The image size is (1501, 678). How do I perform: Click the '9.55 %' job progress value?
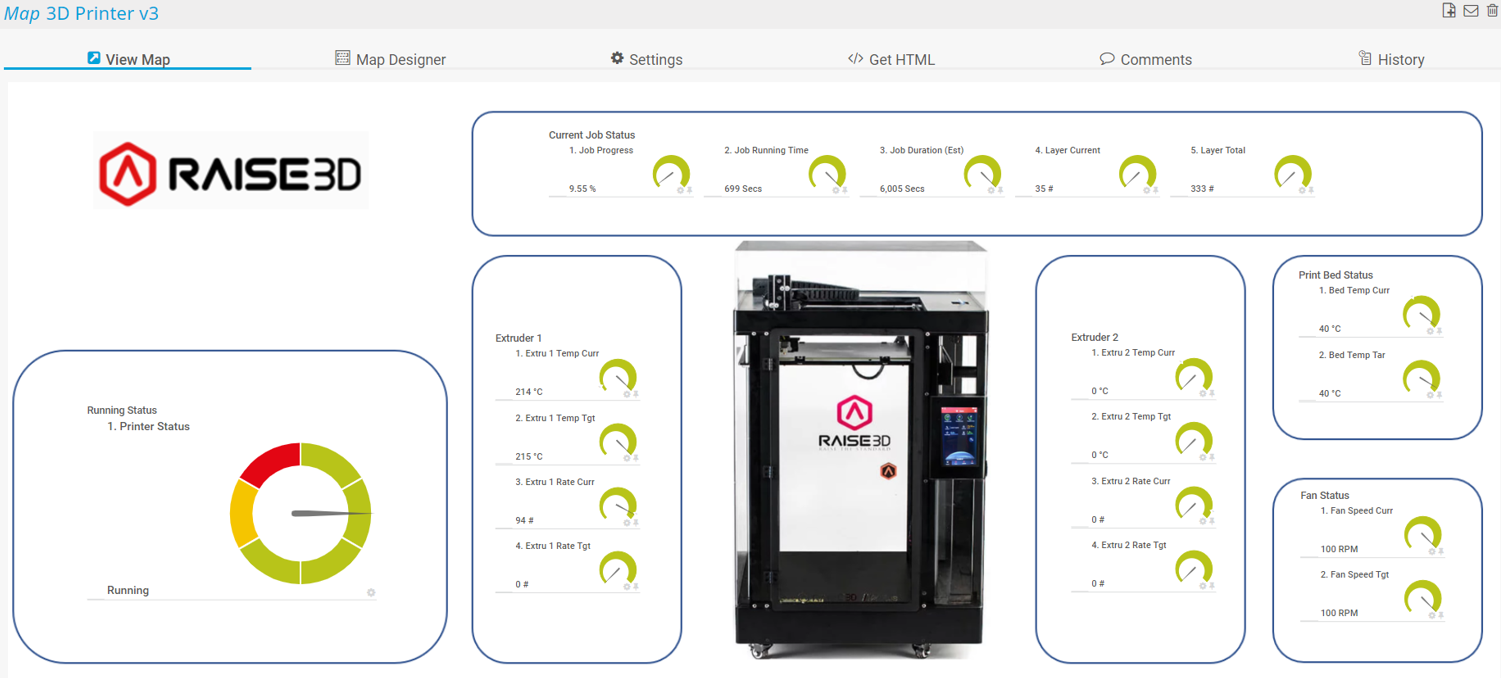click(582, 188)
